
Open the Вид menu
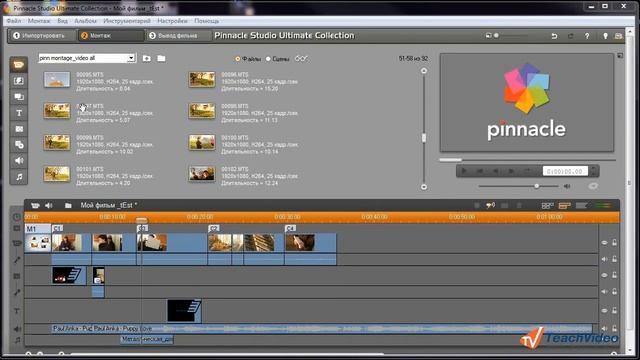(62, 21)
